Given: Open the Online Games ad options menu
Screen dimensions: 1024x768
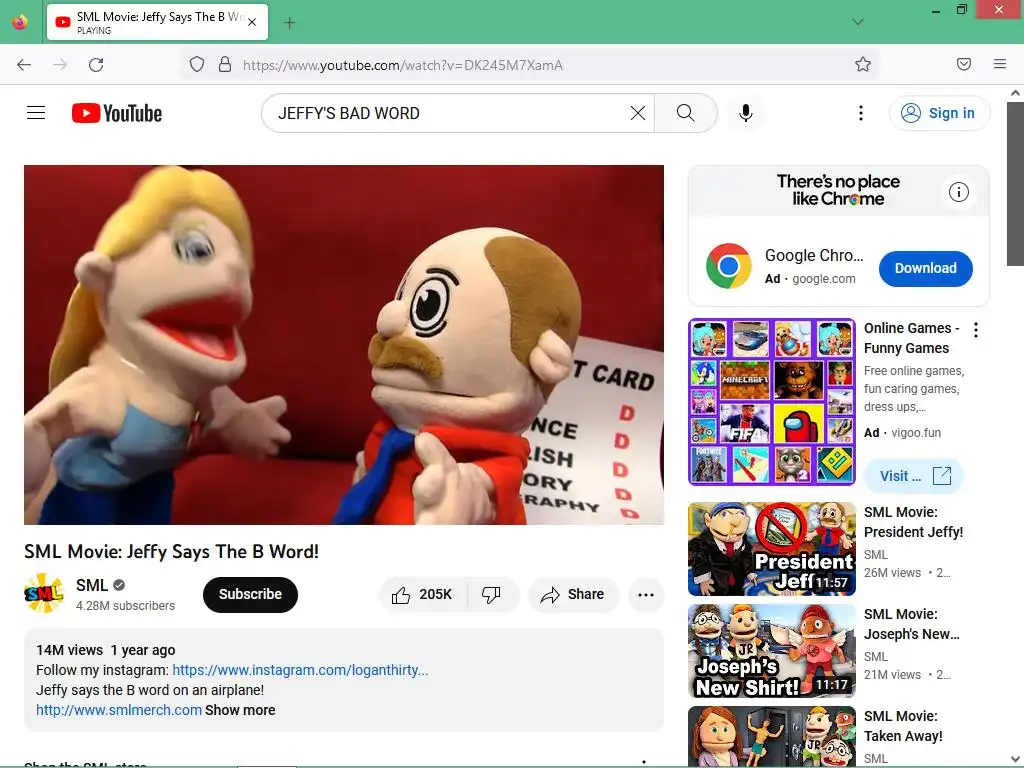Looking at the screenshot, I should click(x=976, y=330).
